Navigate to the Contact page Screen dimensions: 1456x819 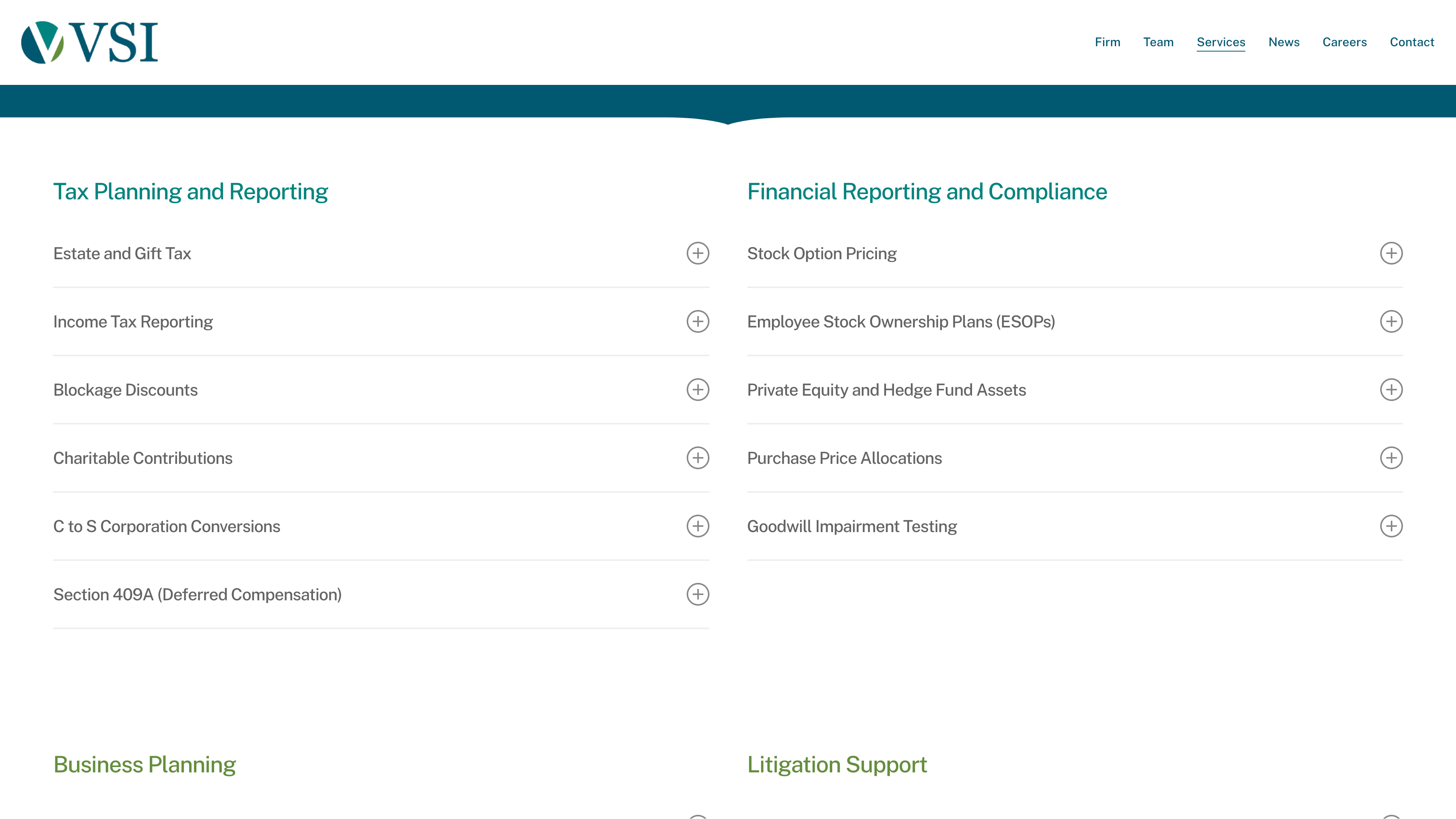tap(1411, 42)
